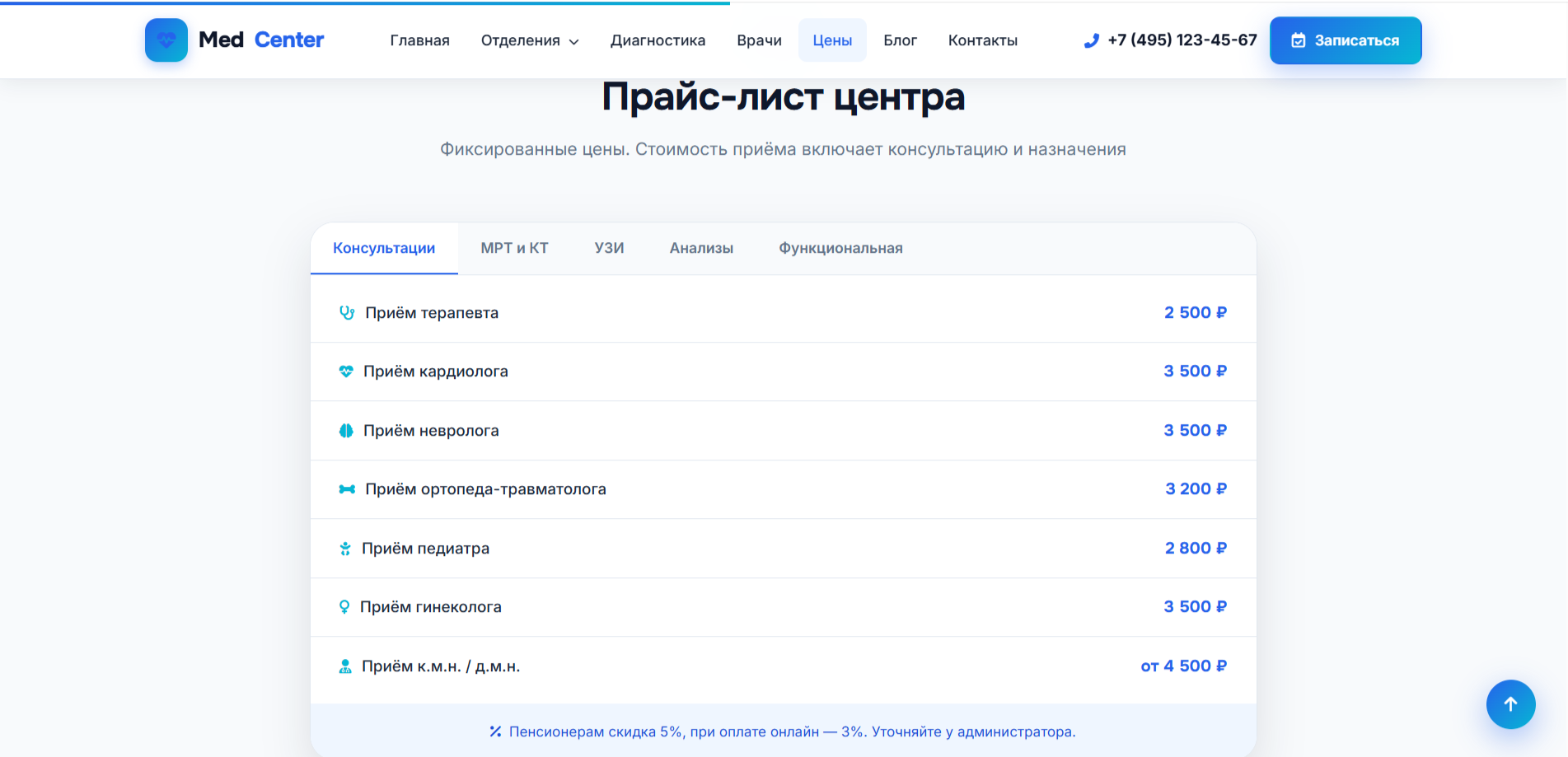Click the 2 800 ₽ price value
The image size is (1568, 757).
point(1196,549)
